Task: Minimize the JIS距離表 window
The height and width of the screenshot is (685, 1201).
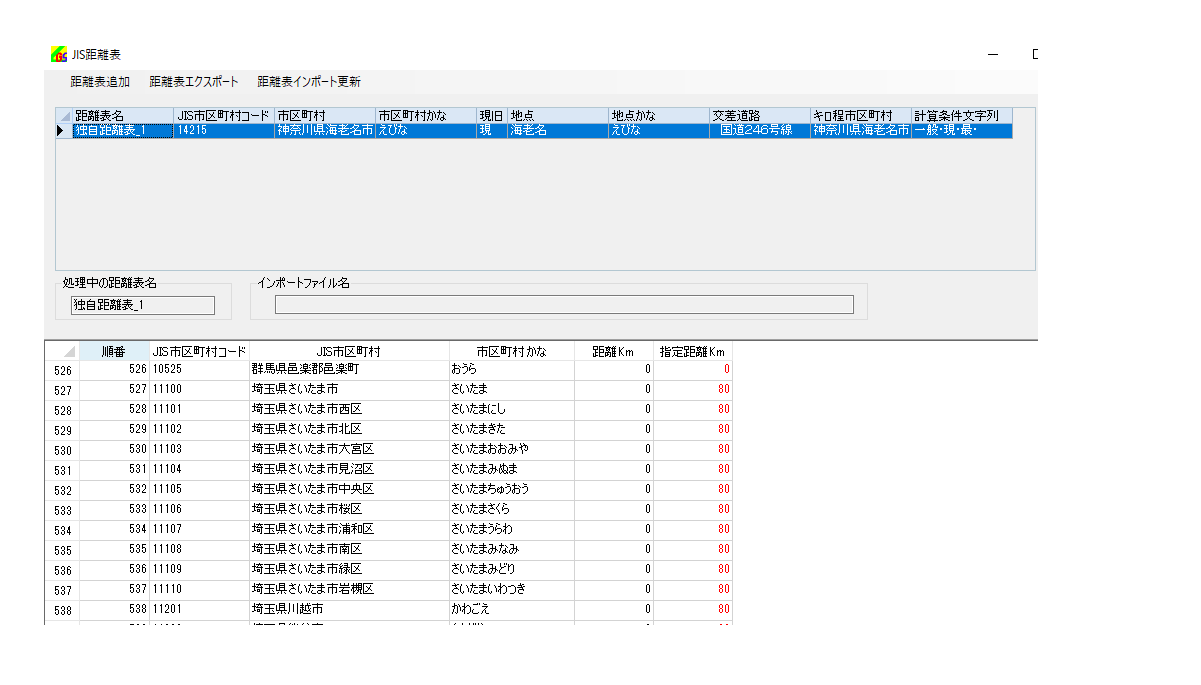Action: pos(993,55)
